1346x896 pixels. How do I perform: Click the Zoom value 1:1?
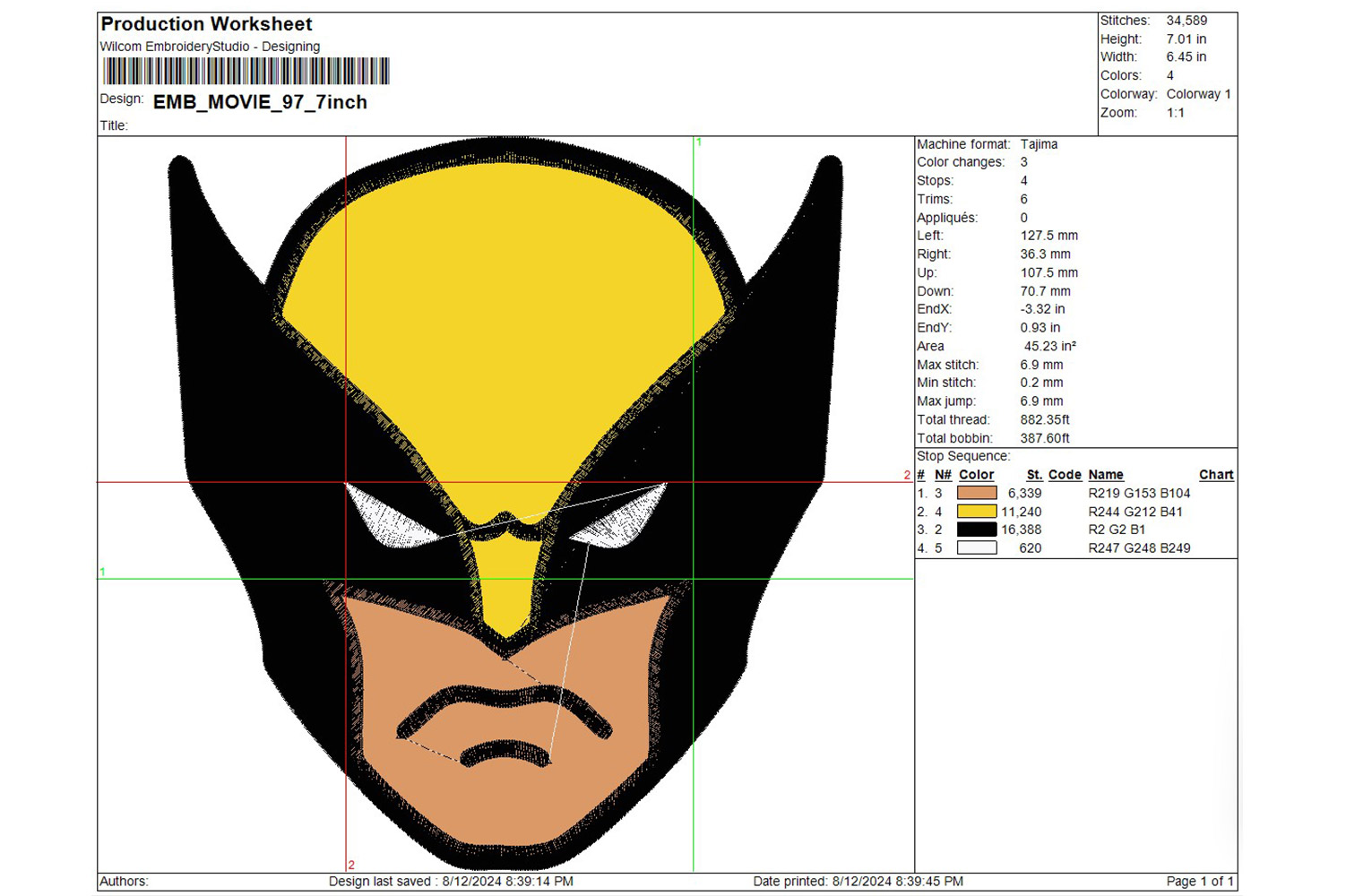tap(1176, 113)
